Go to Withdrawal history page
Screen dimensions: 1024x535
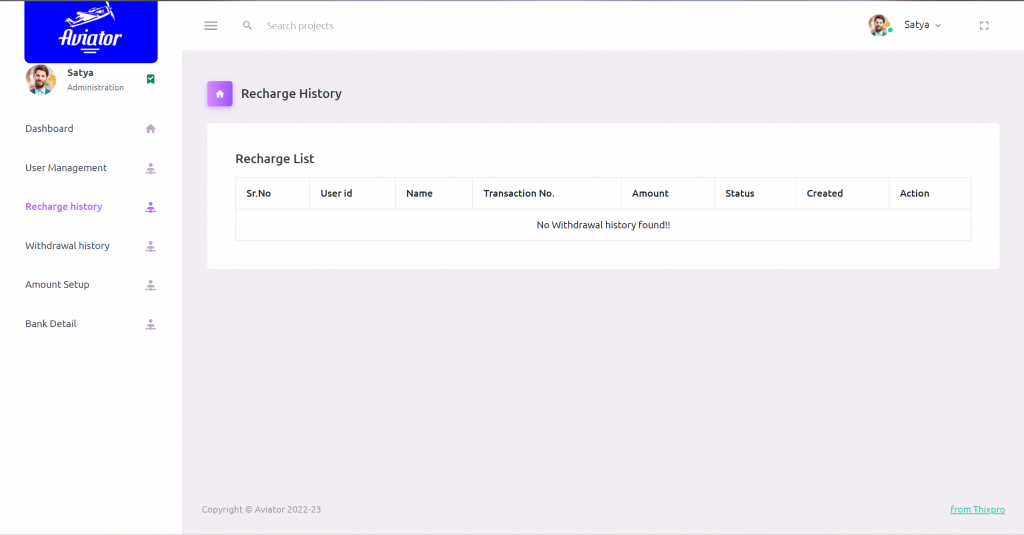click(67, 246)
